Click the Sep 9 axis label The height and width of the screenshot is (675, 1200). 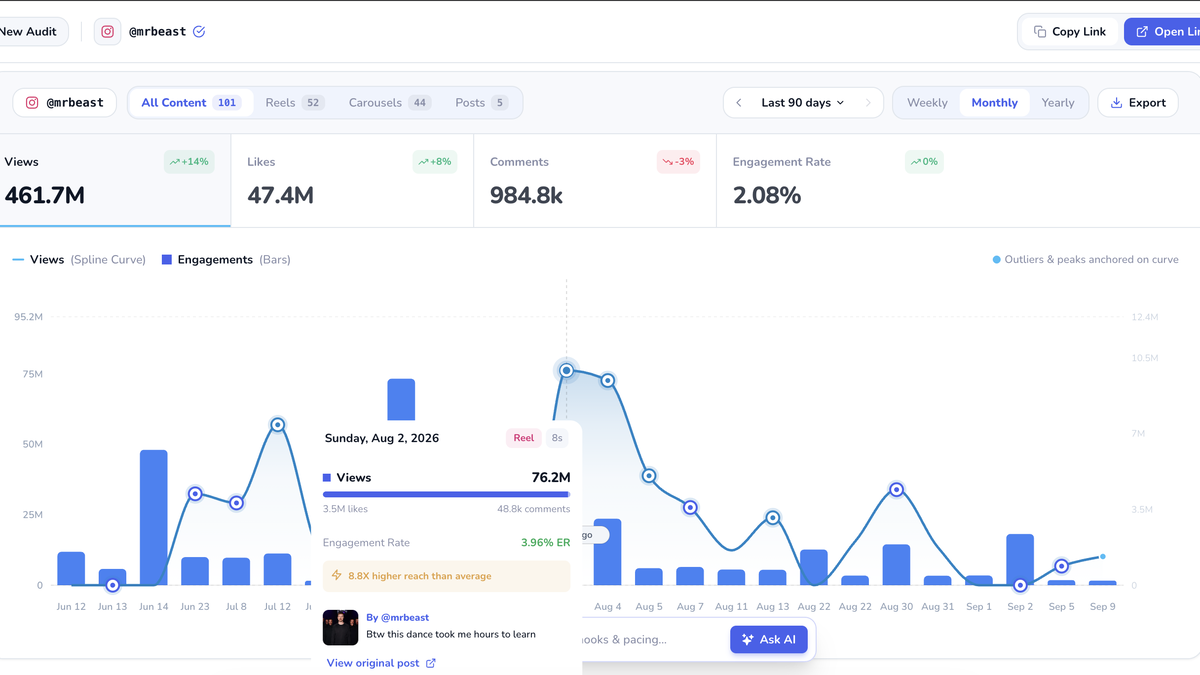pos(1103,607)
